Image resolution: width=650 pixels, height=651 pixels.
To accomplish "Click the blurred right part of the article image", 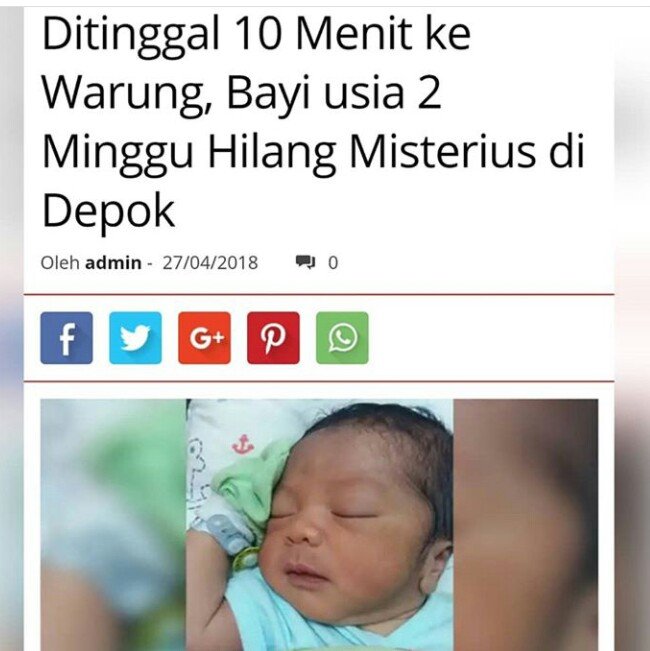I will [526, 525].
